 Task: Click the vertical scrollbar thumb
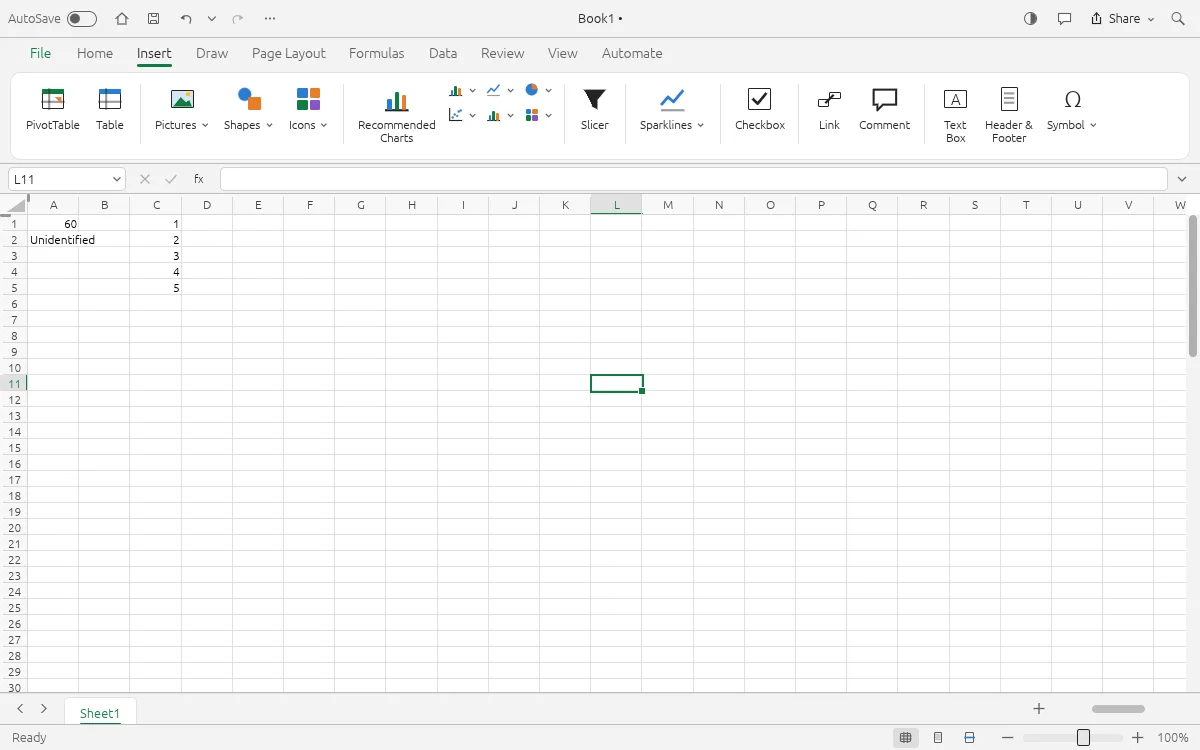(1192, 286)
